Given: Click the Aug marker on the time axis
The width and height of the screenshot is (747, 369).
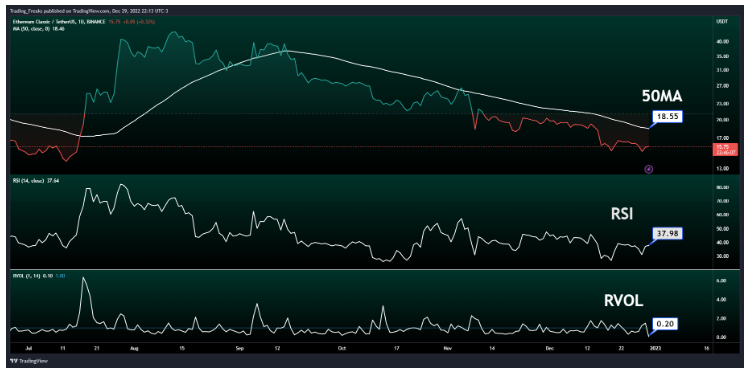Looking at the screenshot, I should [134, 349].
